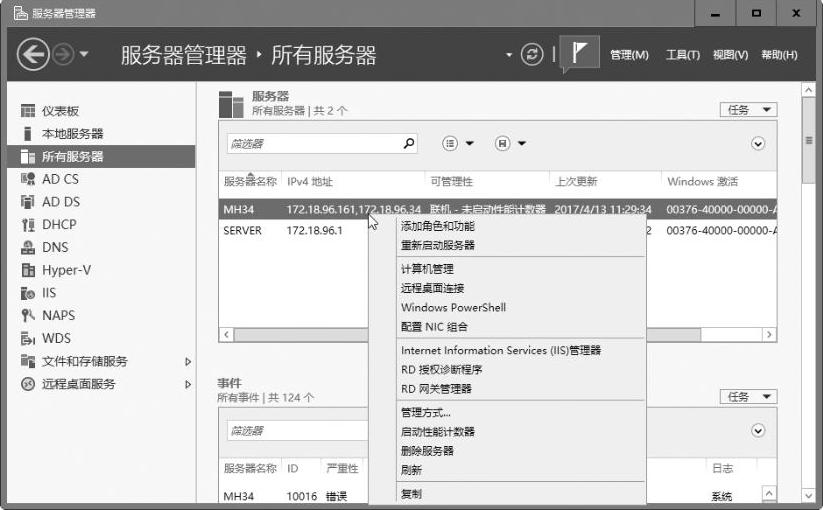Screen dimensions: 823x510
Task: Open the 管理(M) menu
Action: click(x=629, y=55)
